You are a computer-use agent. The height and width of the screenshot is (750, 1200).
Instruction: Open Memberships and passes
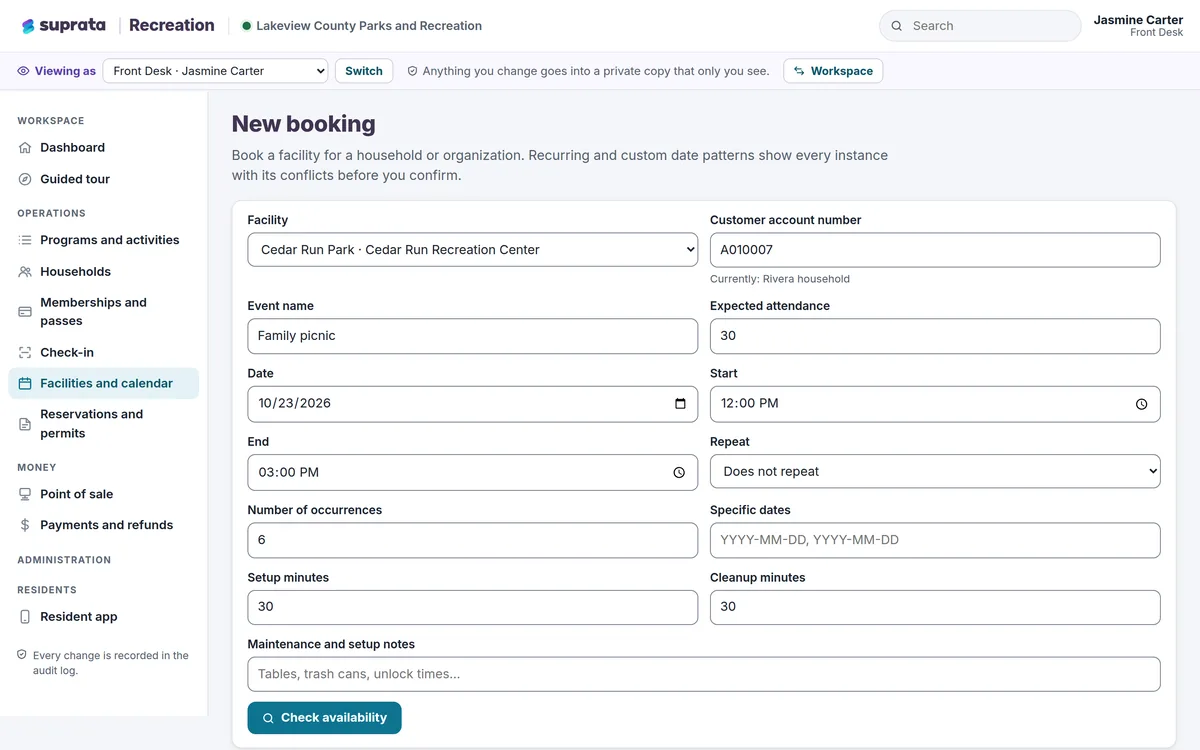tap(104, 312)
